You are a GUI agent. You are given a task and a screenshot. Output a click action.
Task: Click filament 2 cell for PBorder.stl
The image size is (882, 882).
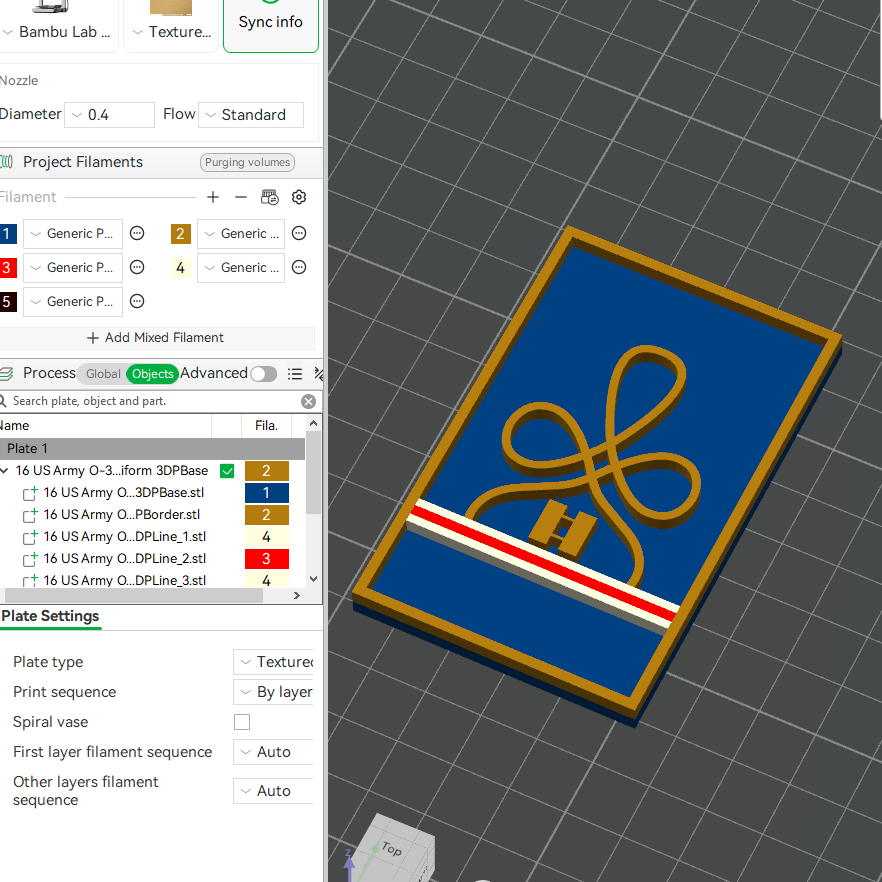pyautogui.click(x=267, y=515)
